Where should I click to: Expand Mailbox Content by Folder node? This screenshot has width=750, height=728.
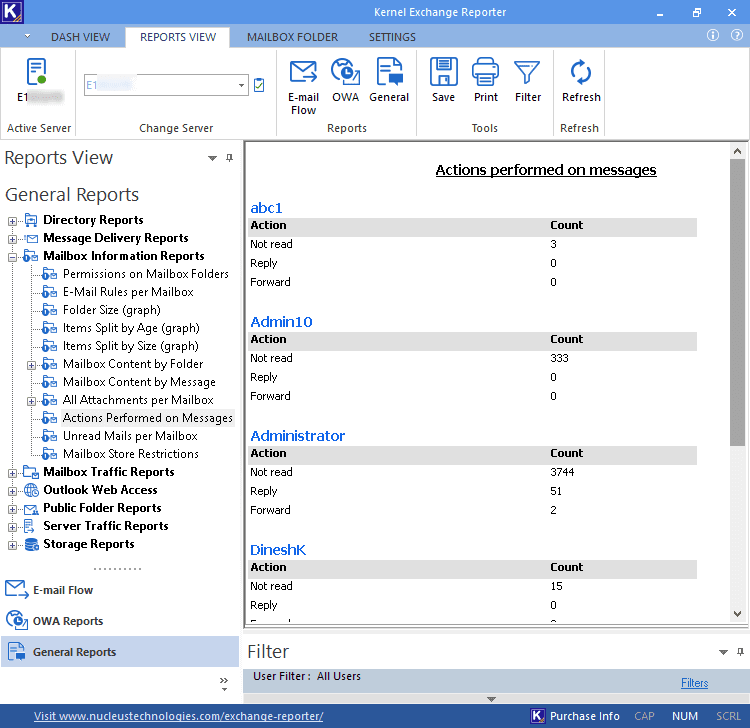(31, 365)
